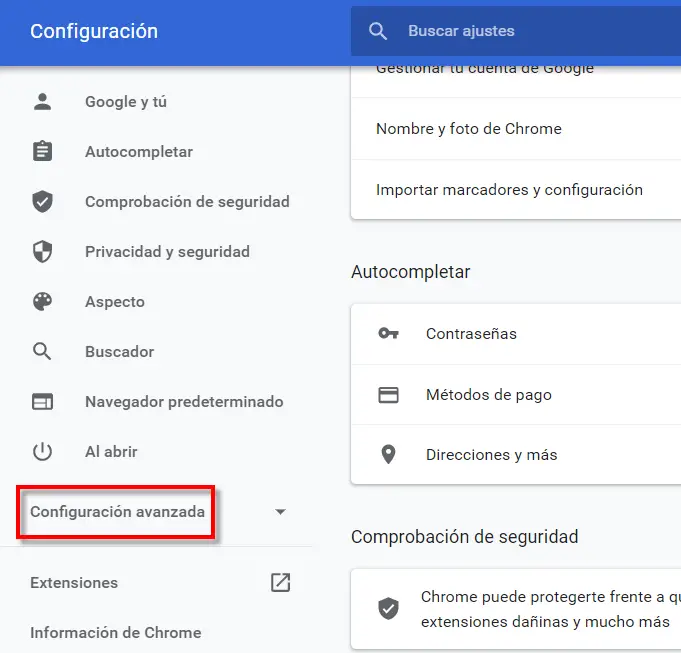Go to Privacidad y seguridad section
This screenshot has width=681, height=653.
pos(167,252)
